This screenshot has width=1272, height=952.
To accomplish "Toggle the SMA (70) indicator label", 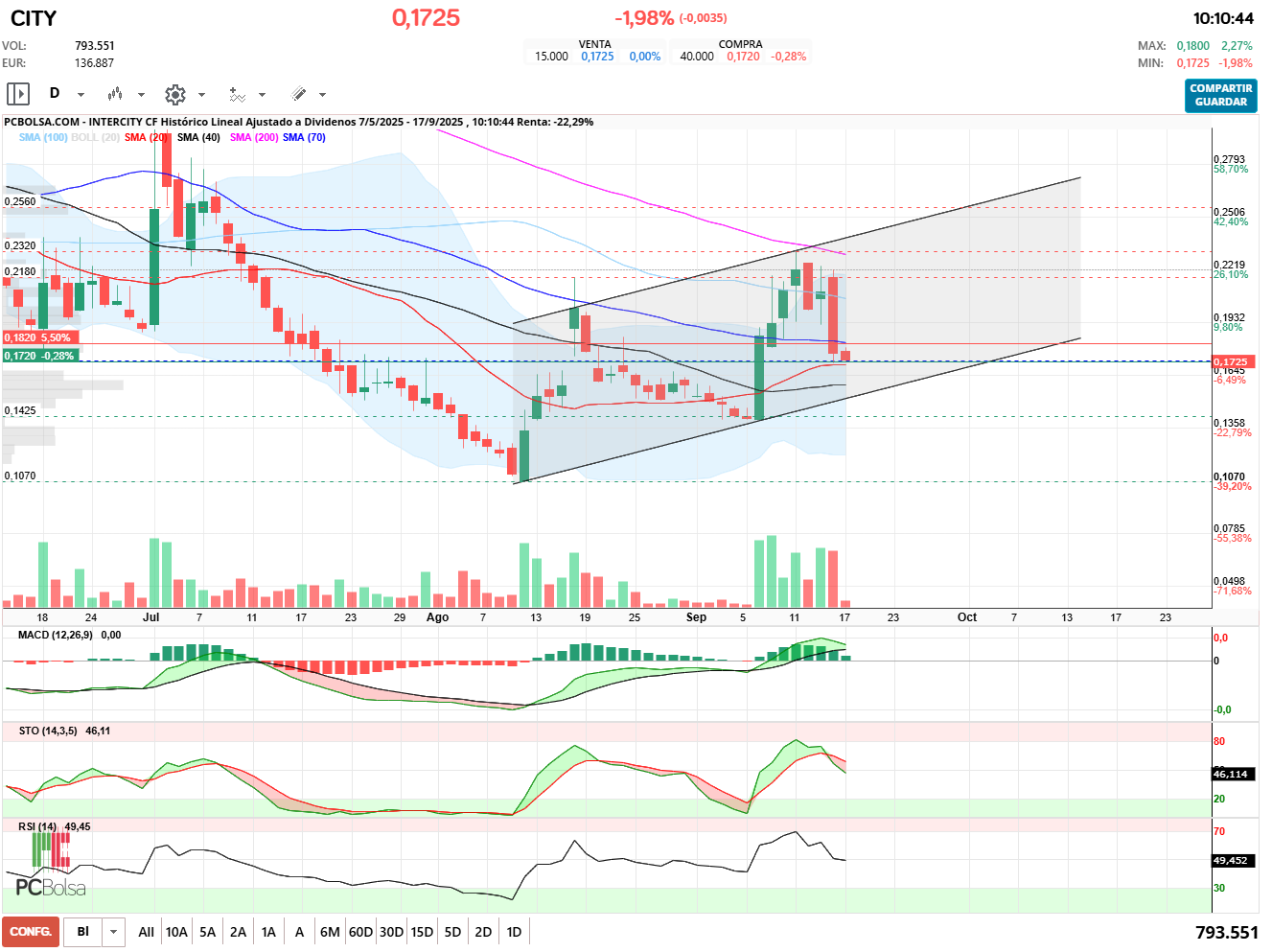I will pos(304,137).
